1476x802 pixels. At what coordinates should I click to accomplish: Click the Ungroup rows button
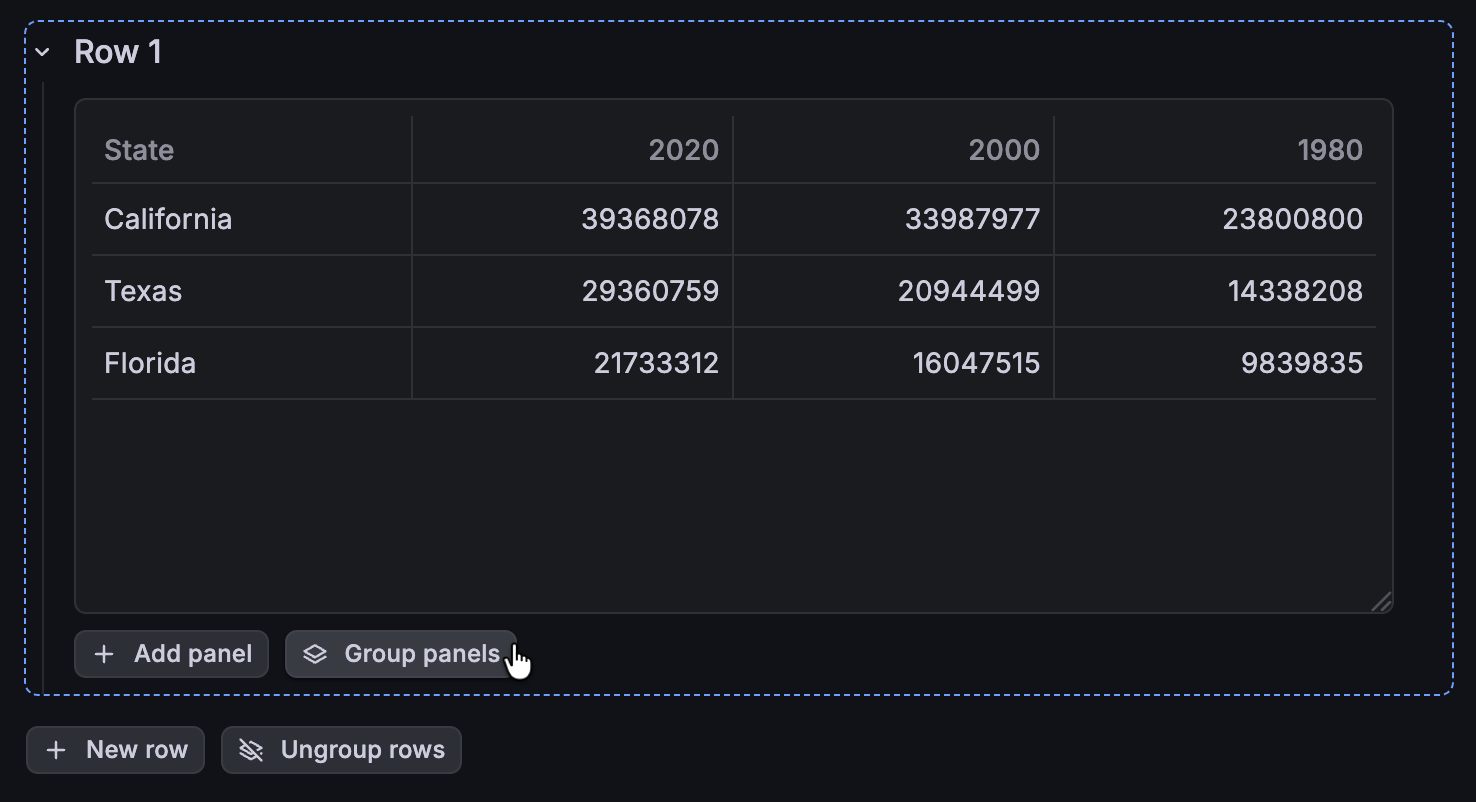(x=341, y=750)
